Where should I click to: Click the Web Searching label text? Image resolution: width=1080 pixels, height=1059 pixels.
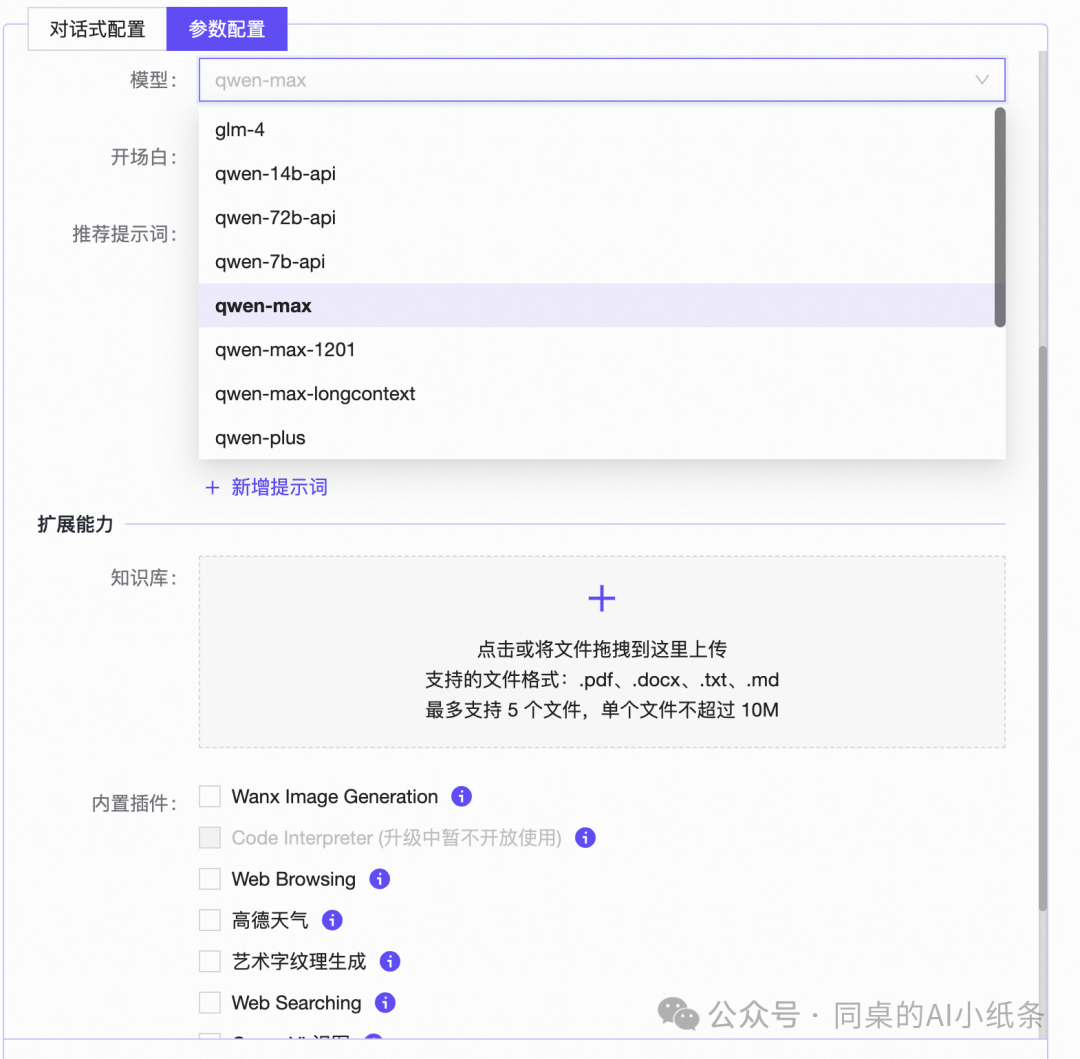296,1003
